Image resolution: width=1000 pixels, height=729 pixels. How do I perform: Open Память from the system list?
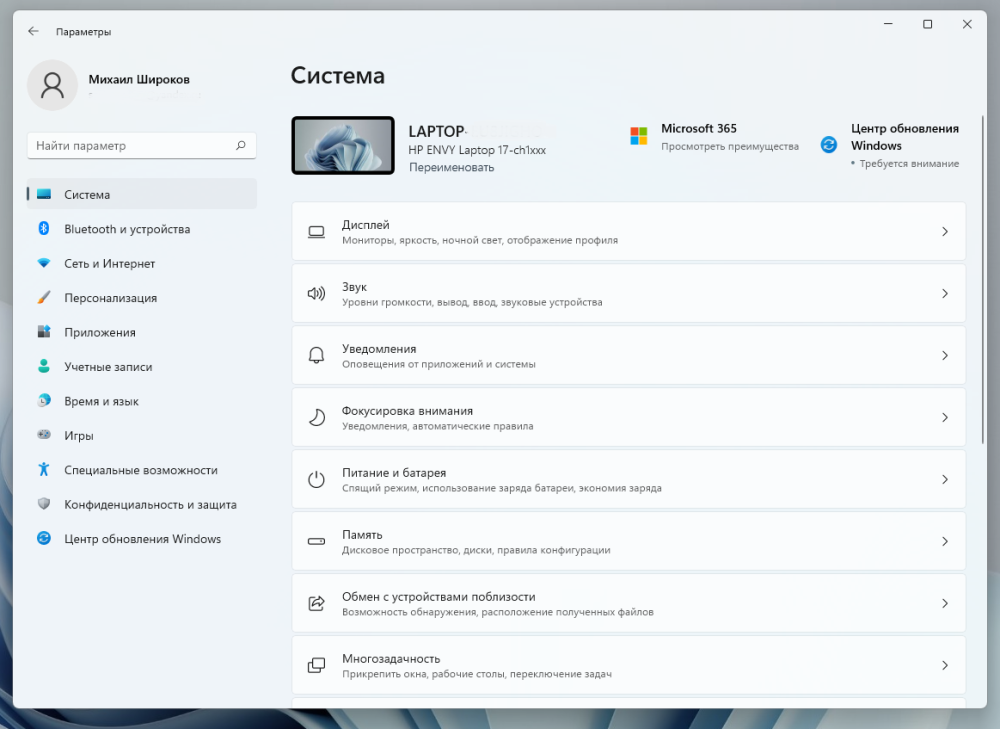pos(628,541)
